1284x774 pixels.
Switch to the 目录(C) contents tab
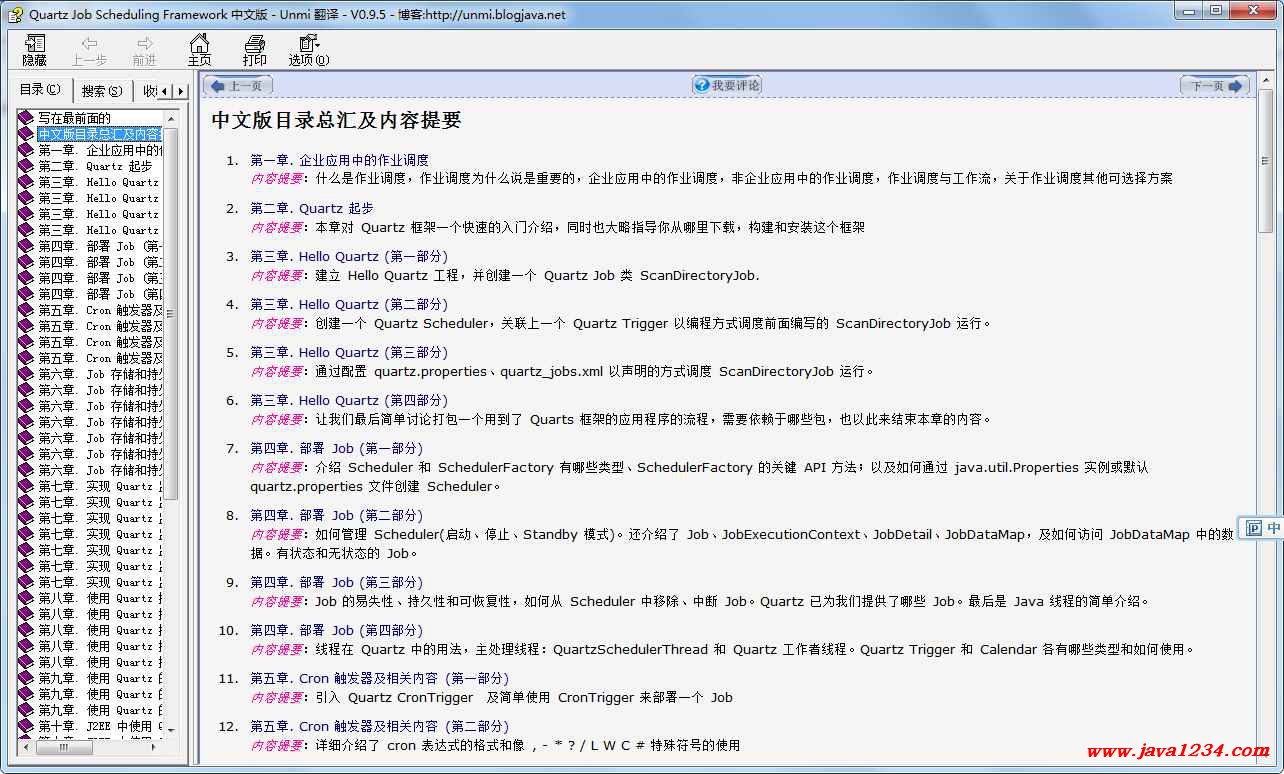40,90
